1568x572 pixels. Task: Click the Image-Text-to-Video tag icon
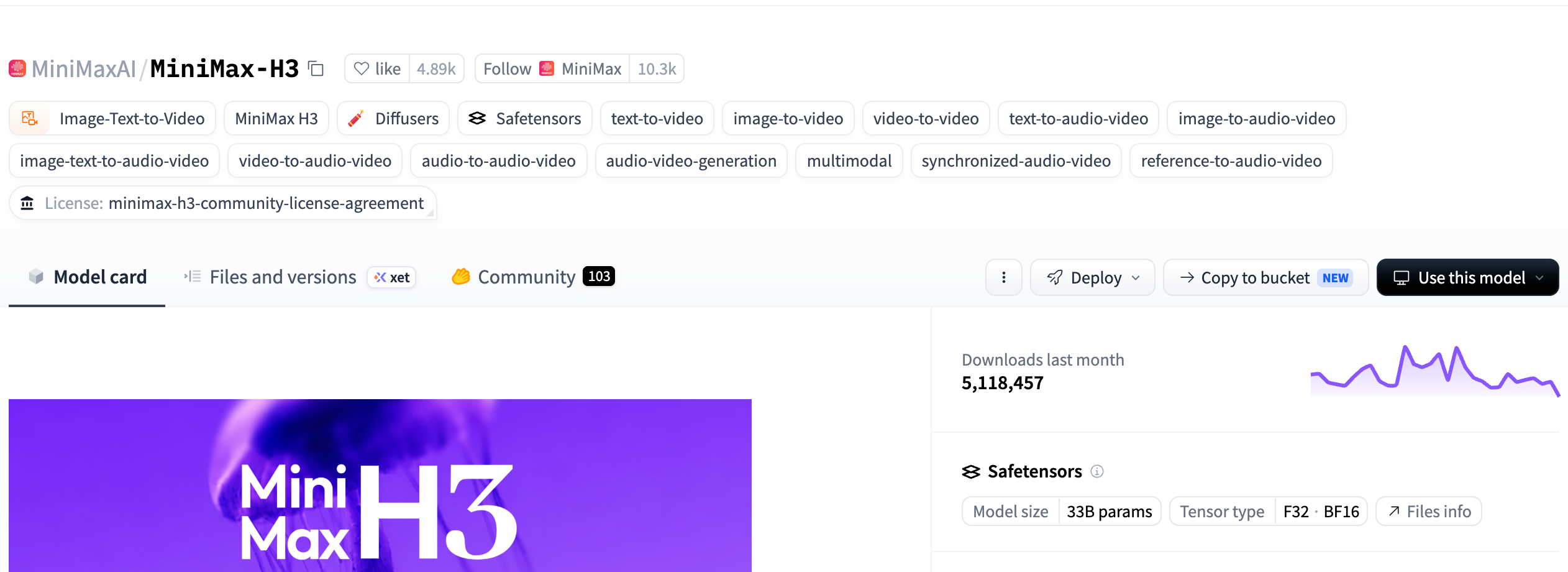(30, 118)
